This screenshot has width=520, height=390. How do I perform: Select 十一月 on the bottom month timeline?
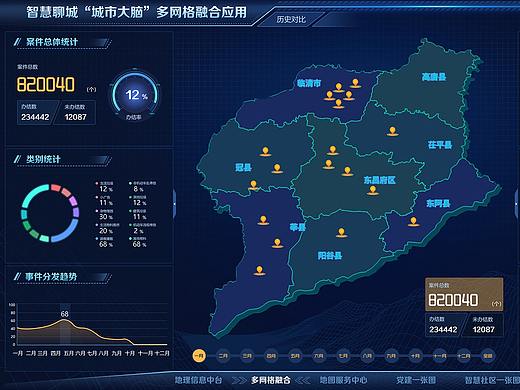pos(440,356)
